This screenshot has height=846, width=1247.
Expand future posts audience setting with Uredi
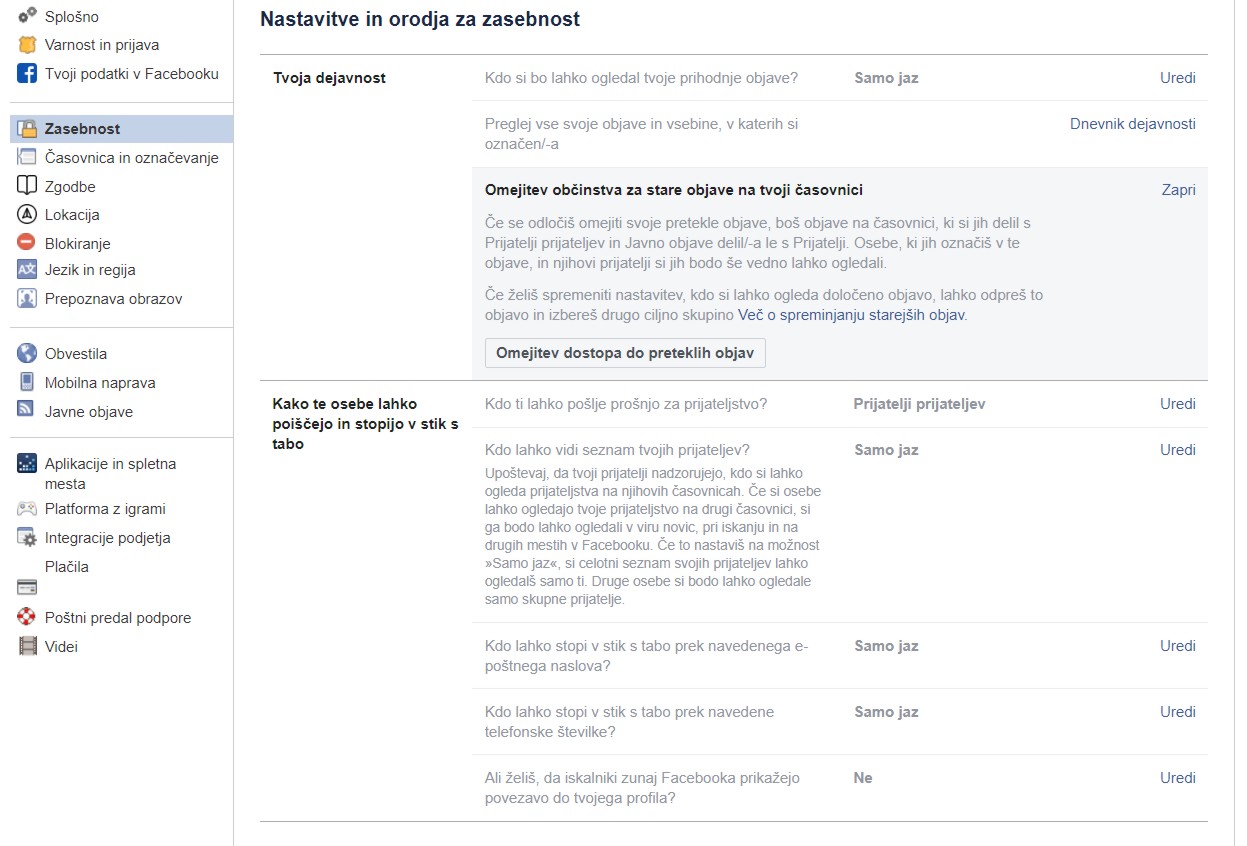coord(1177,78)
